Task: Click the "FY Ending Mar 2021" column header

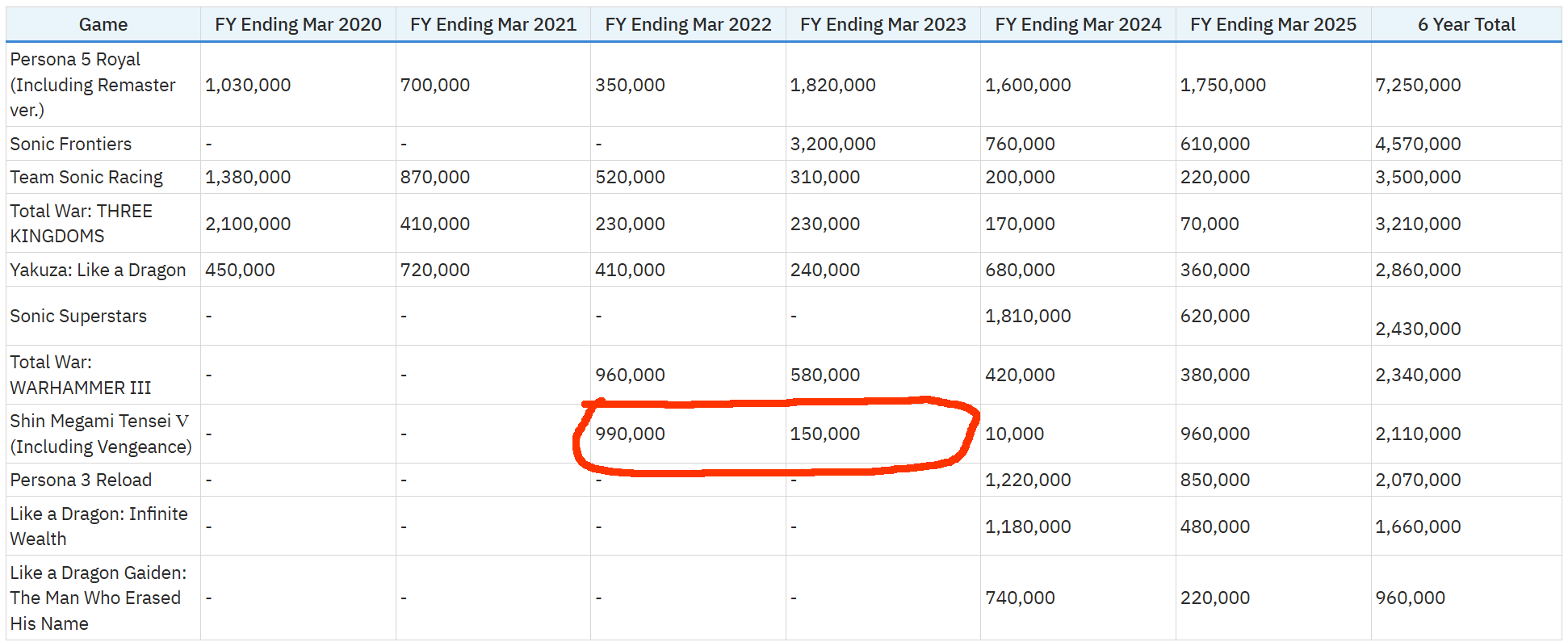Action: tap(493, 24)
